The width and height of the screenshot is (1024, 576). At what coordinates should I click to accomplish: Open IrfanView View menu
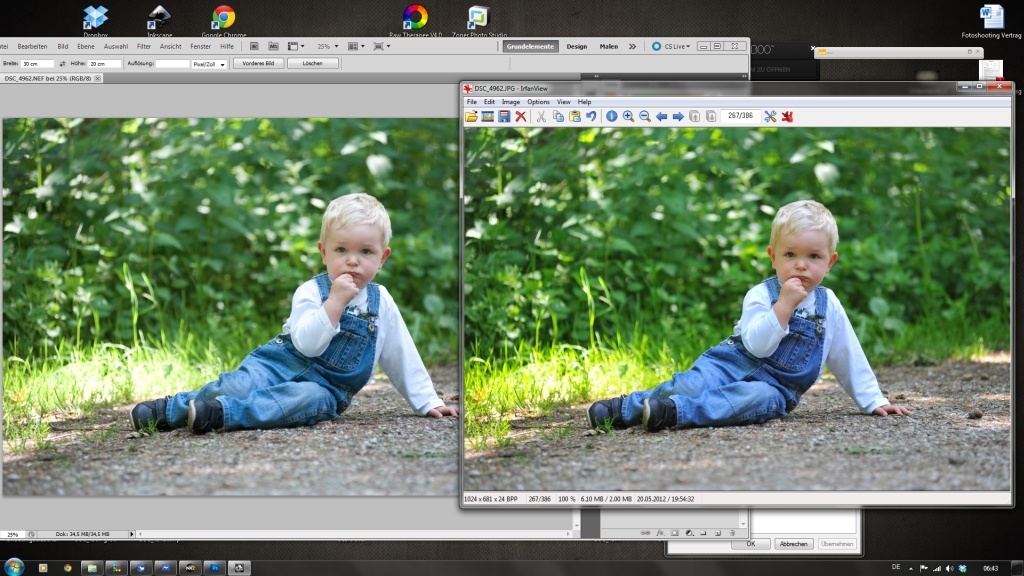(x=564, y=102)
